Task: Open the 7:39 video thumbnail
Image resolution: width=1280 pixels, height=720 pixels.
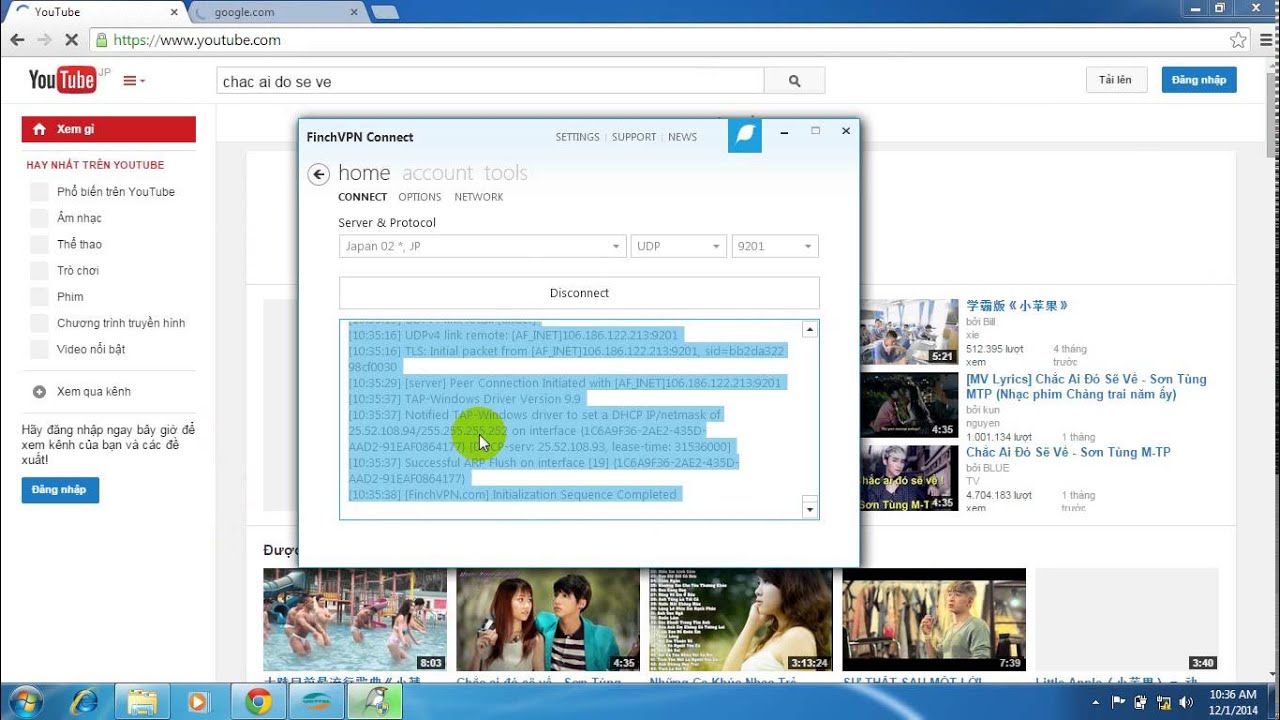Action: [934, 620]
